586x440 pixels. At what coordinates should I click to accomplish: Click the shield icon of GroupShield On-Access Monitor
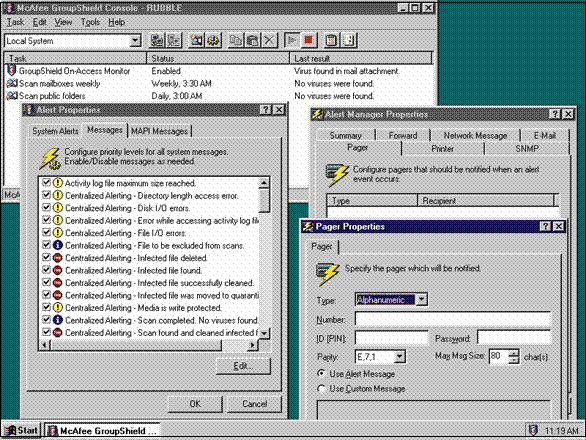tap(12, 70)
